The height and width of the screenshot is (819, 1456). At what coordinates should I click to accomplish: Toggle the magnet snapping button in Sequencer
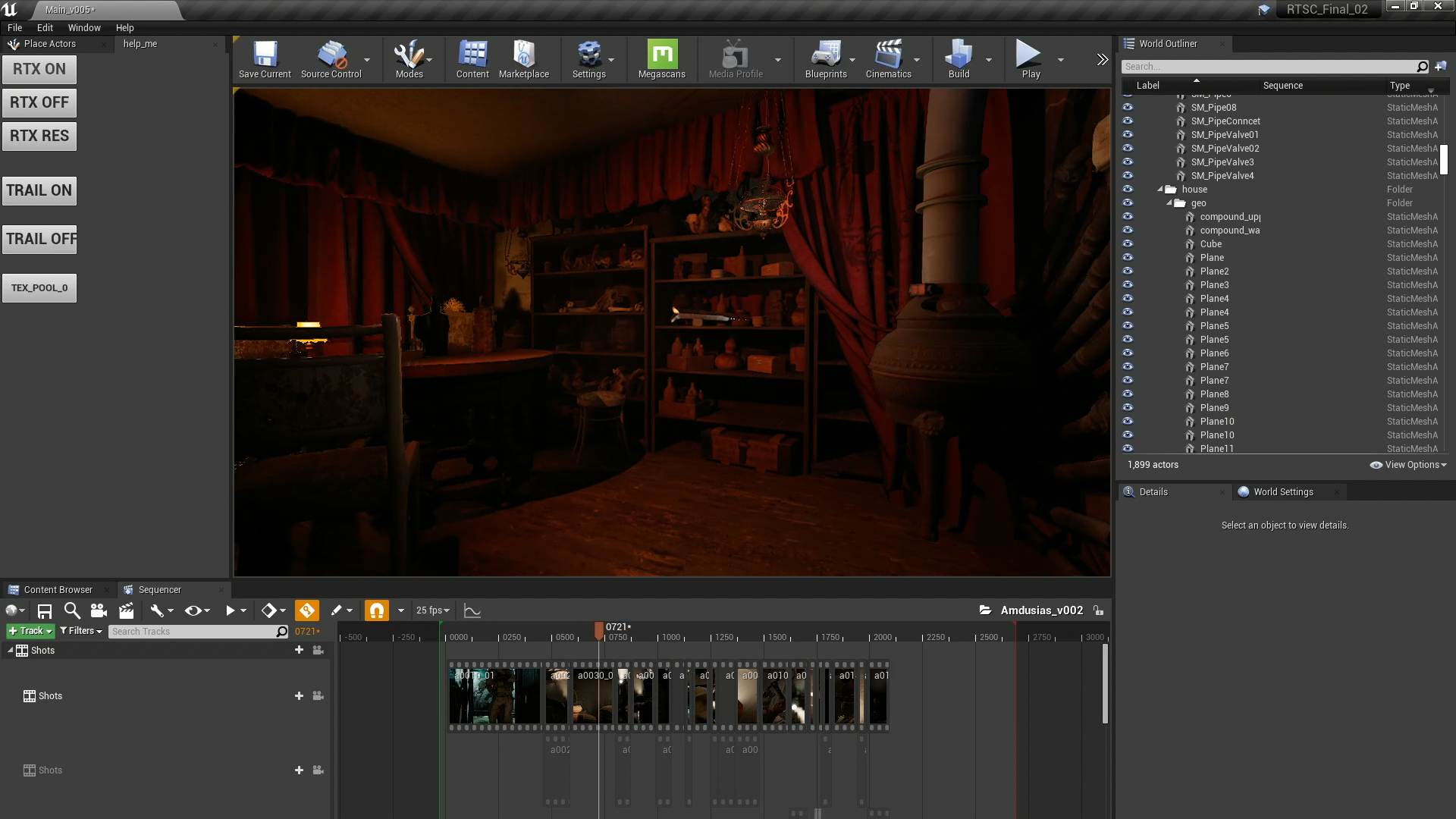click(376, 610)
